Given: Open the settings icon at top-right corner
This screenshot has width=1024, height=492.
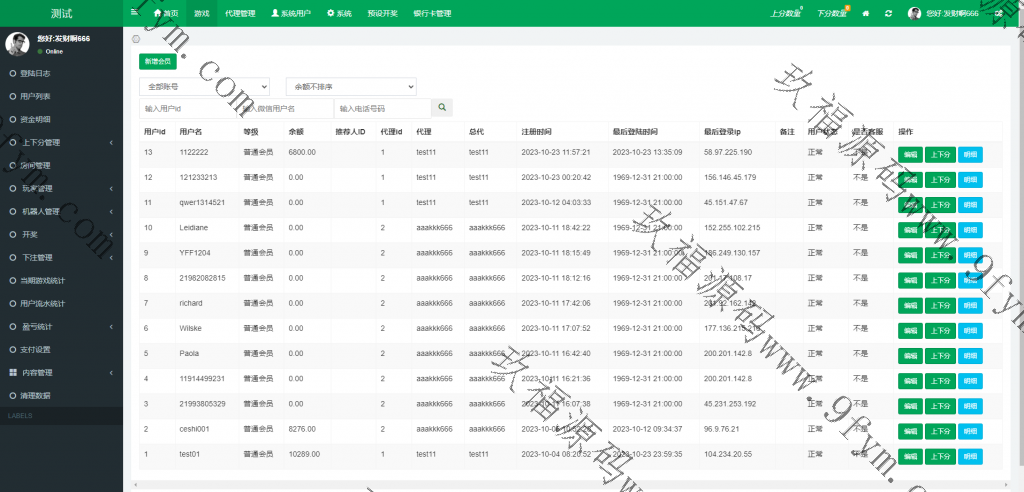Looking at the screenshot, I should [x=1000, y=13].
